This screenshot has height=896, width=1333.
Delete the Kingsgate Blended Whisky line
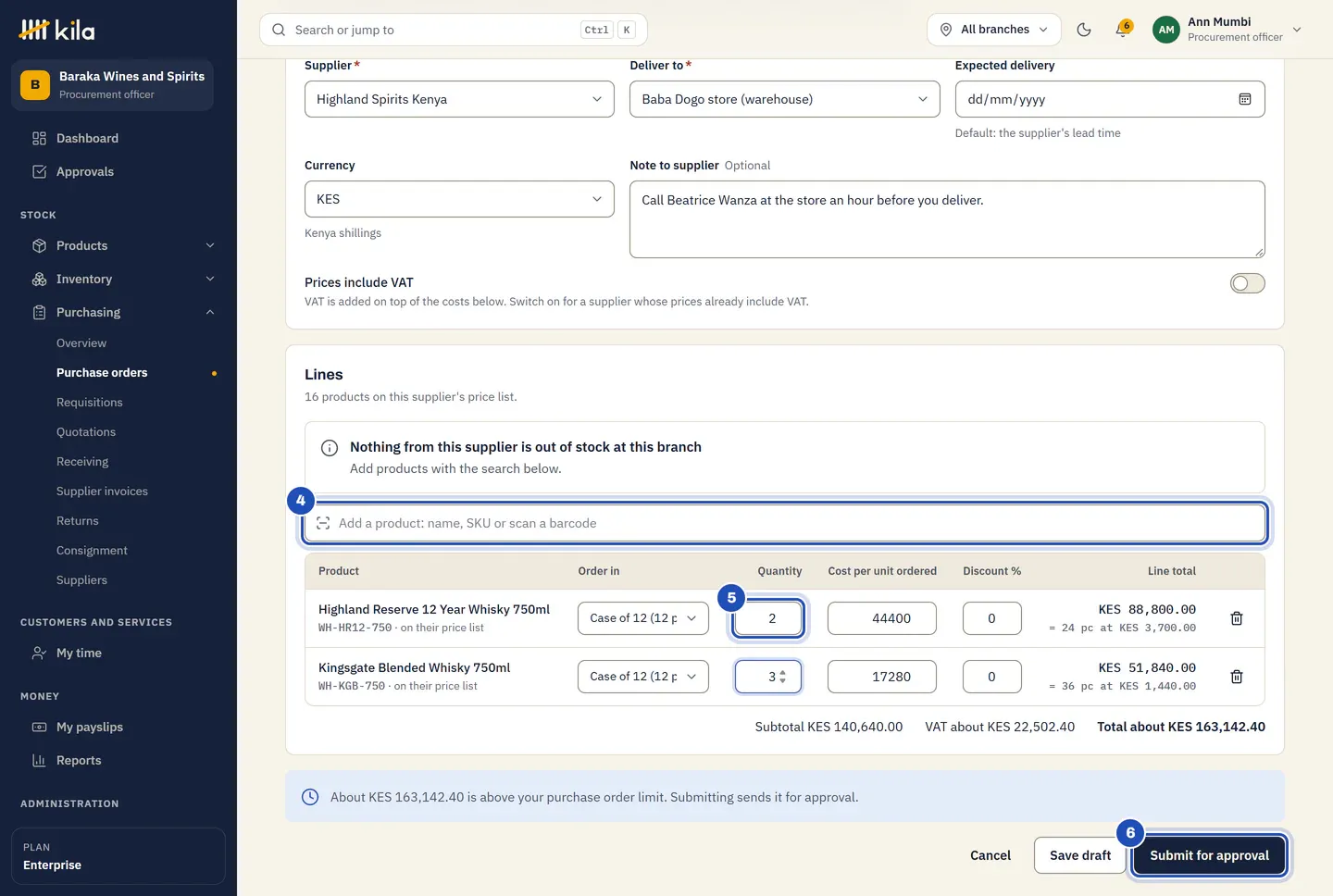pos(1237,677)
